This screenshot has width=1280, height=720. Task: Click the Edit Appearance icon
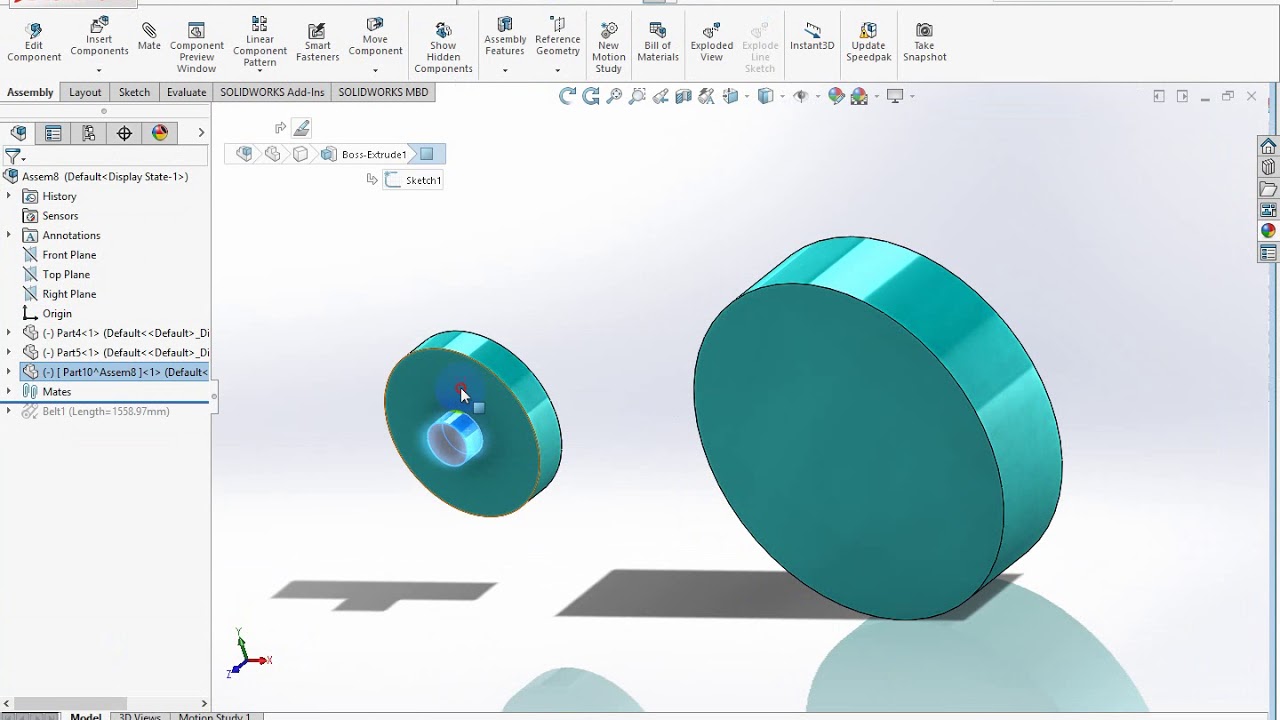[837, 96]
